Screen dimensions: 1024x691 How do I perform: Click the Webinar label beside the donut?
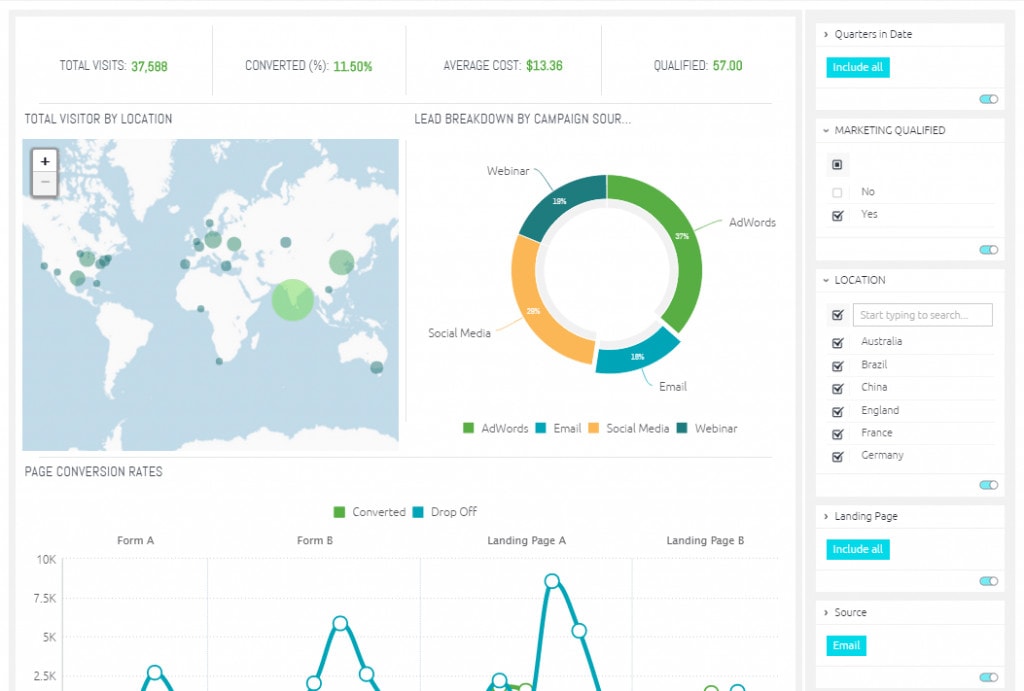coord(507,171)
